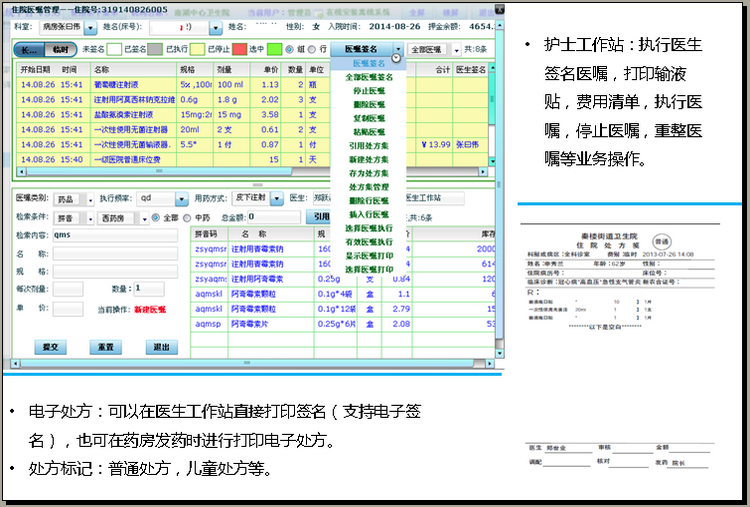Viewport: 750px width, 507px height.
Task: Choose 有效医嘱执行 from the menu
Action: [x=369, y=242]
